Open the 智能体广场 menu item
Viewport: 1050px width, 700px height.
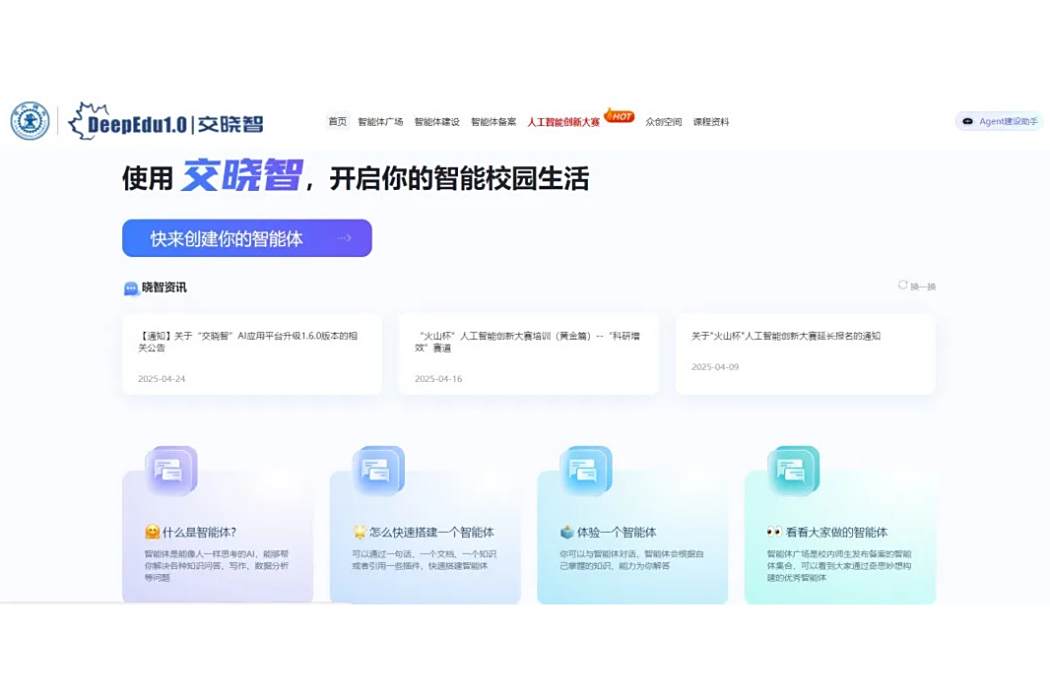[x=380, y=122]
